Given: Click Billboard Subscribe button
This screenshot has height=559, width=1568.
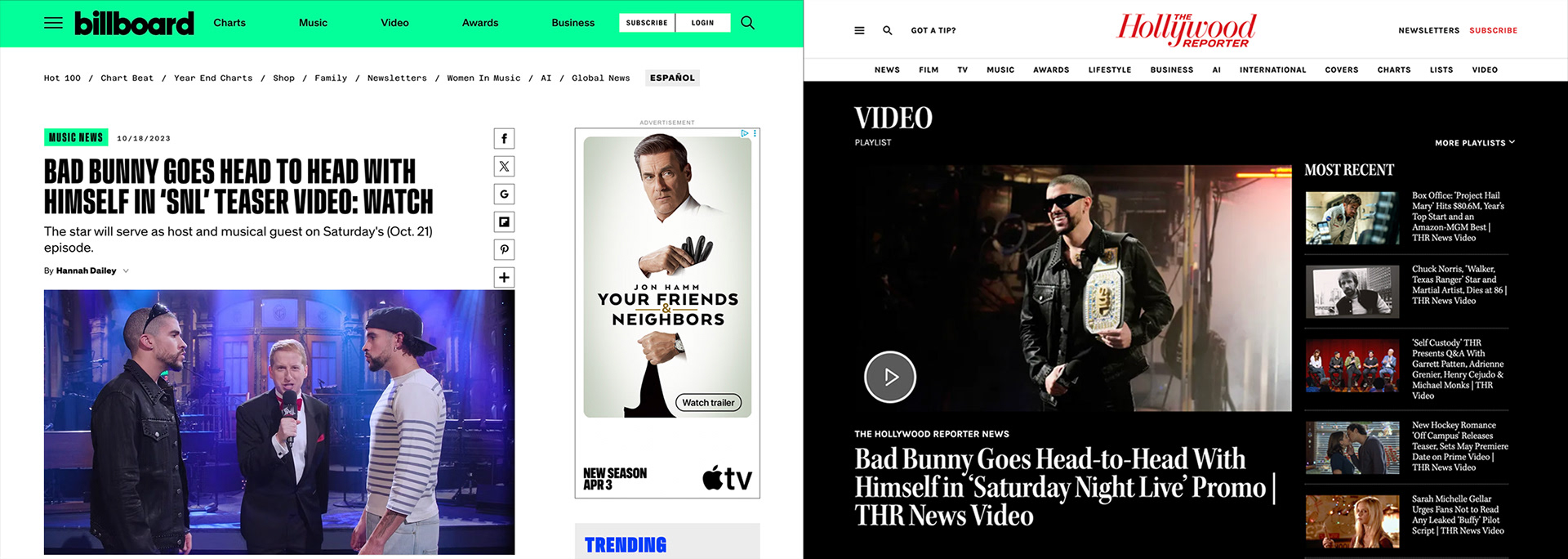Looking at the screenshot, I should [647, 23].
